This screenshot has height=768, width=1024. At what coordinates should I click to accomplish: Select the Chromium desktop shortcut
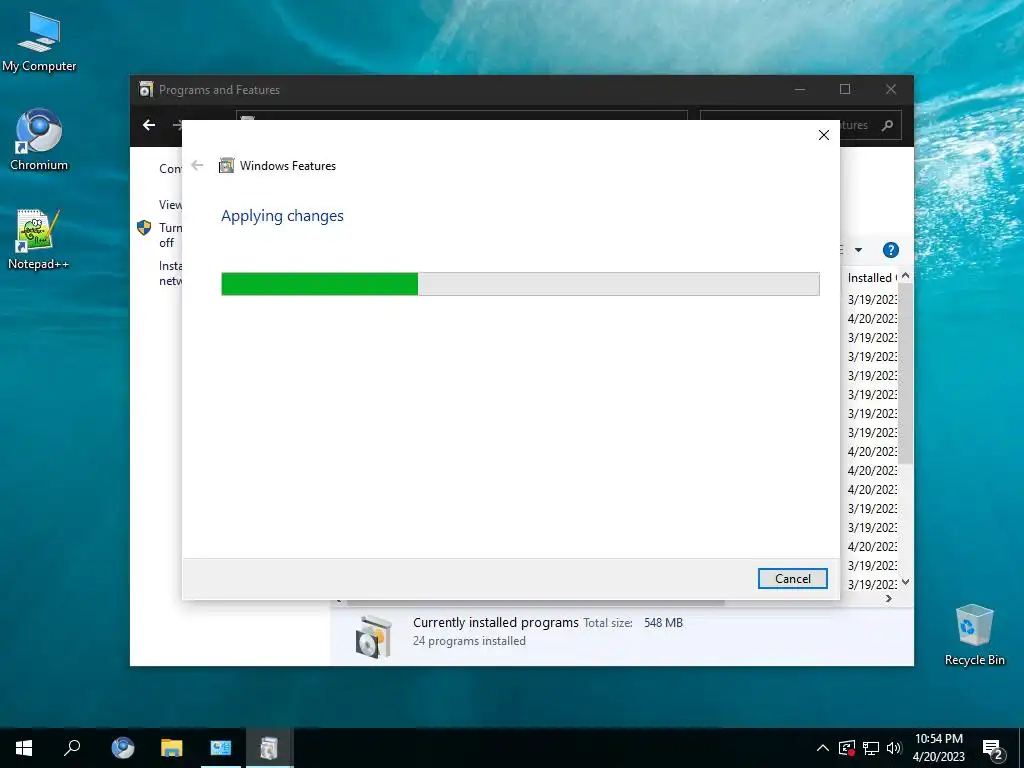coord(39,140)
